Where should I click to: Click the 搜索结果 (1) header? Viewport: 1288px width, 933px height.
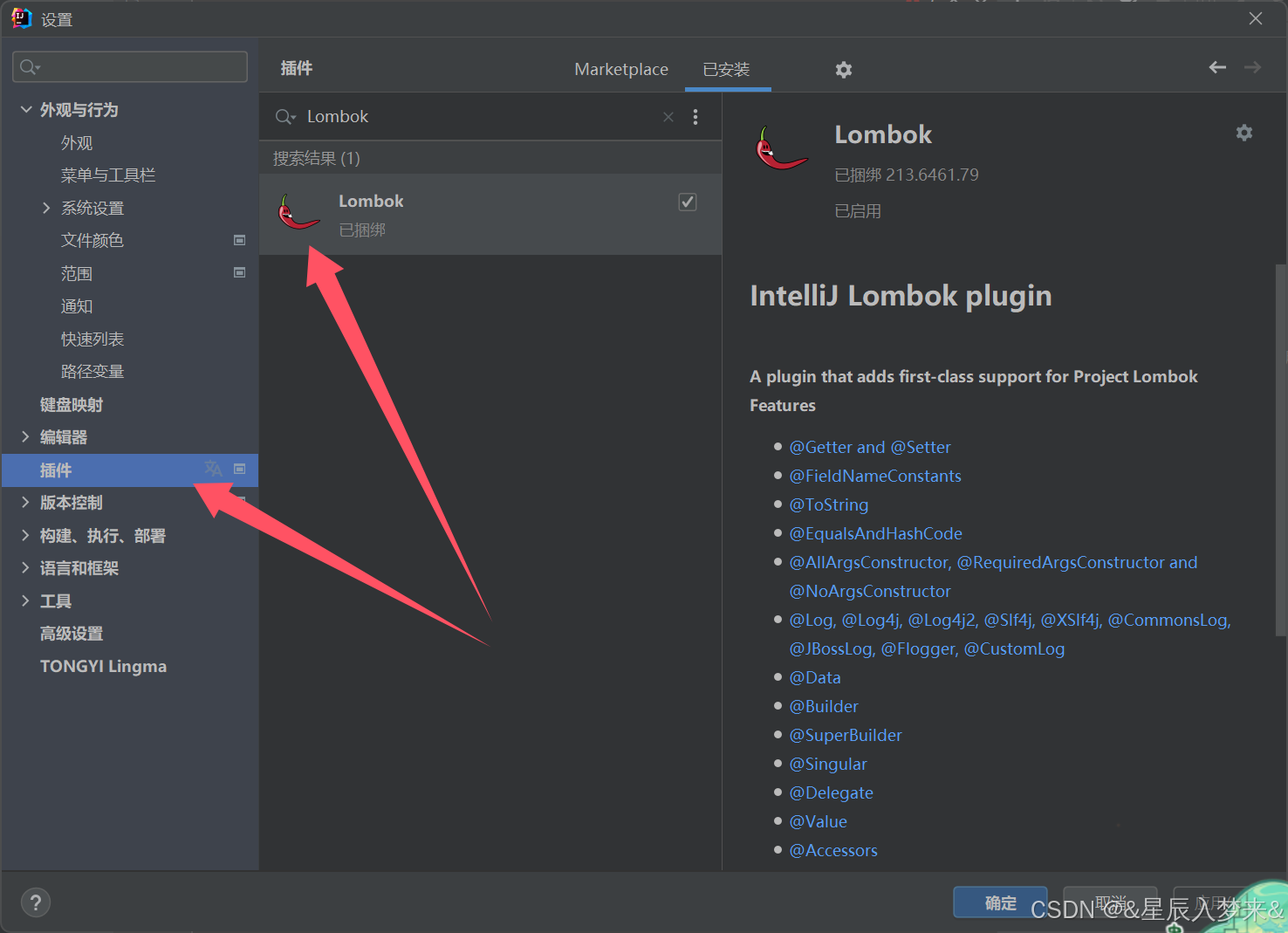pos(316,158)
